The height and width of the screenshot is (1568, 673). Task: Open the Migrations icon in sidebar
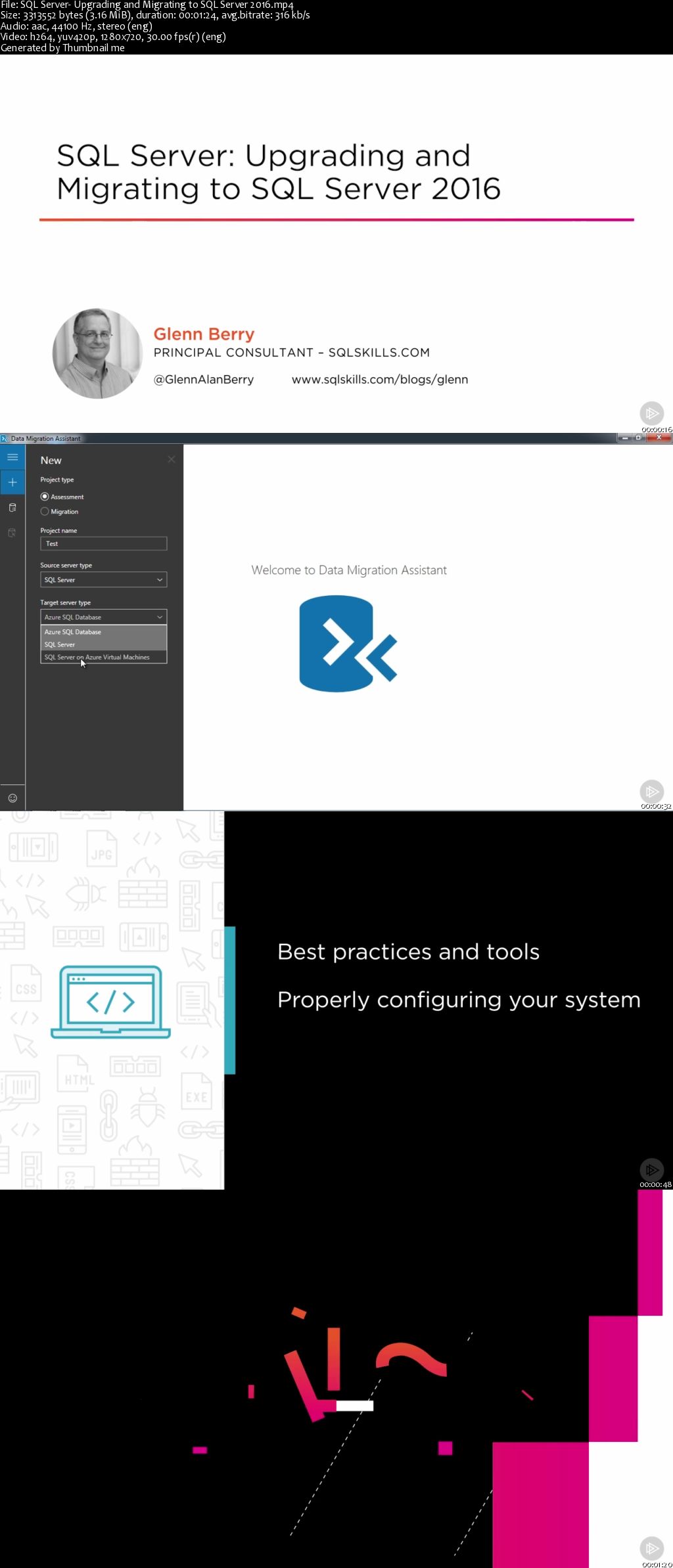click(x=12, y=533)
